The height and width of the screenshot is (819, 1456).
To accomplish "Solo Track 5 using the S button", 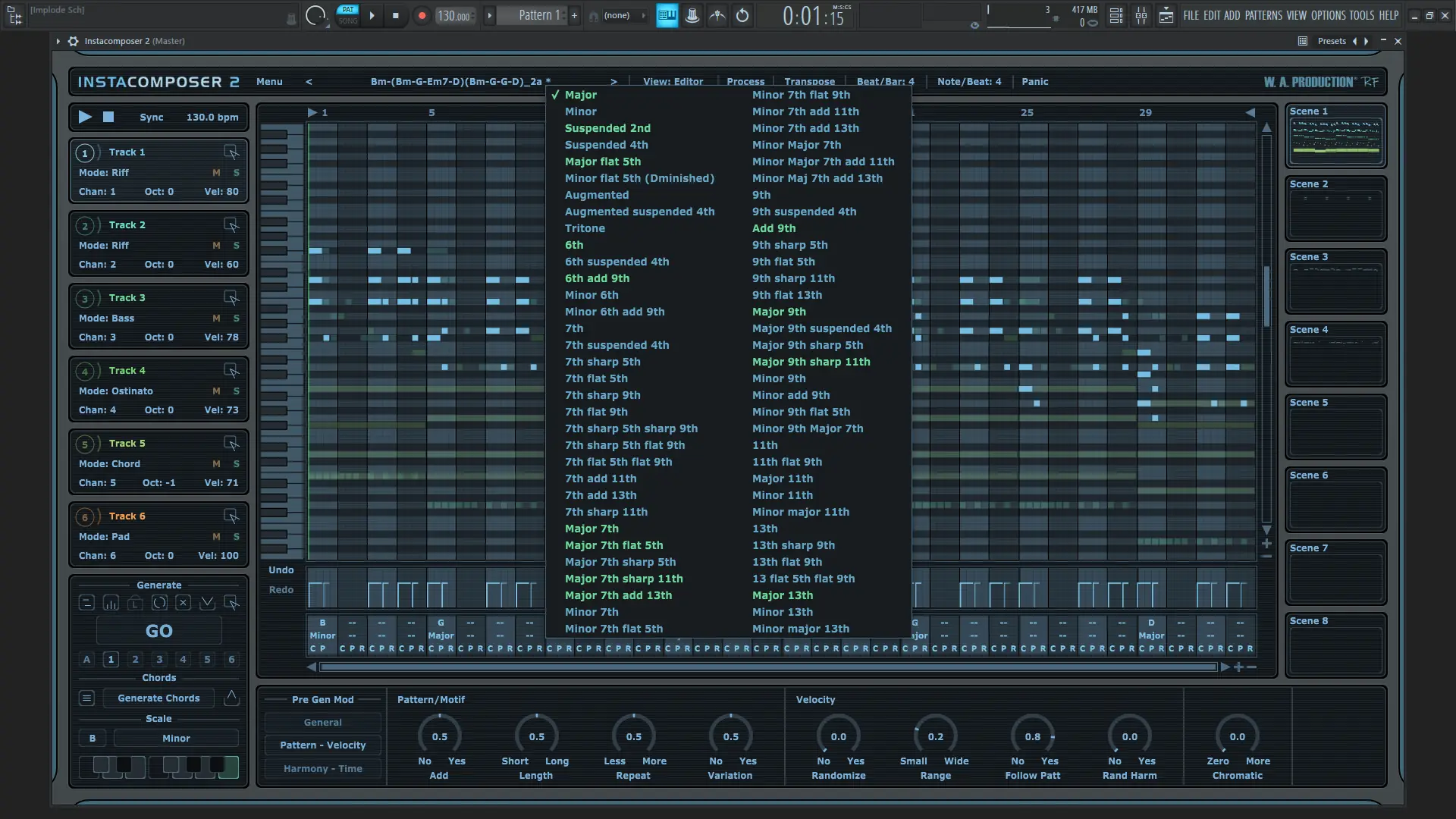I will coord(236,464).
